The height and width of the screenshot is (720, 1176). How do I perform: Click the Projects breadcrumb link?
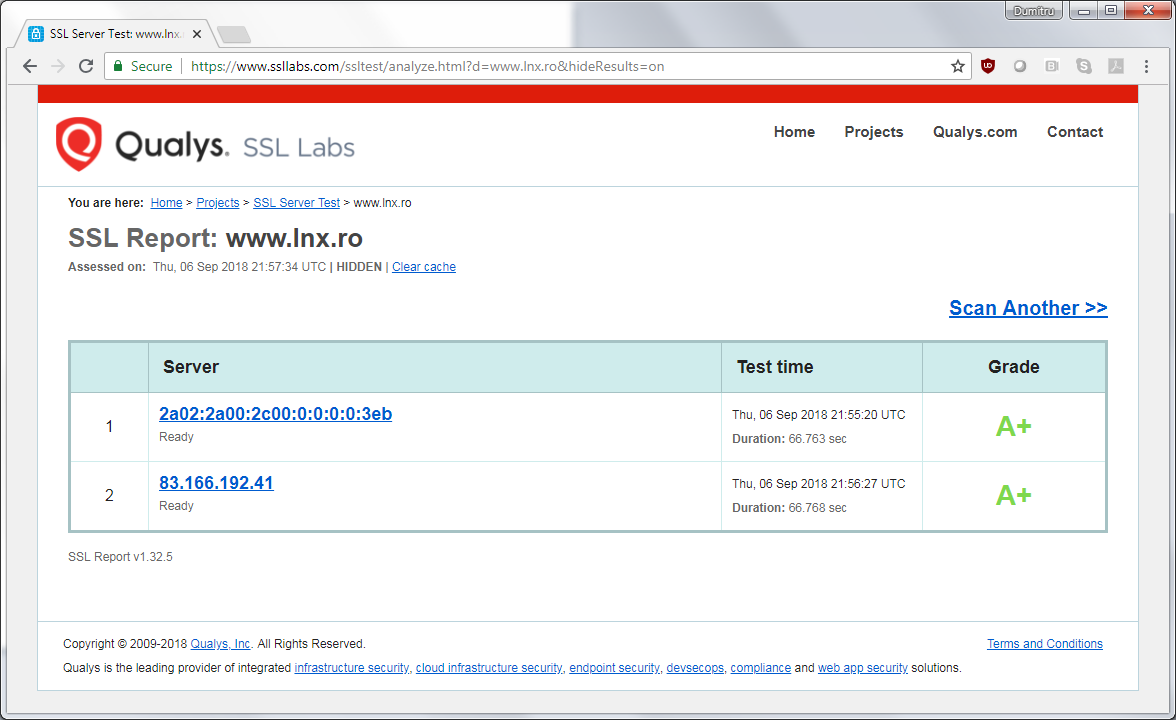(218, 202)
